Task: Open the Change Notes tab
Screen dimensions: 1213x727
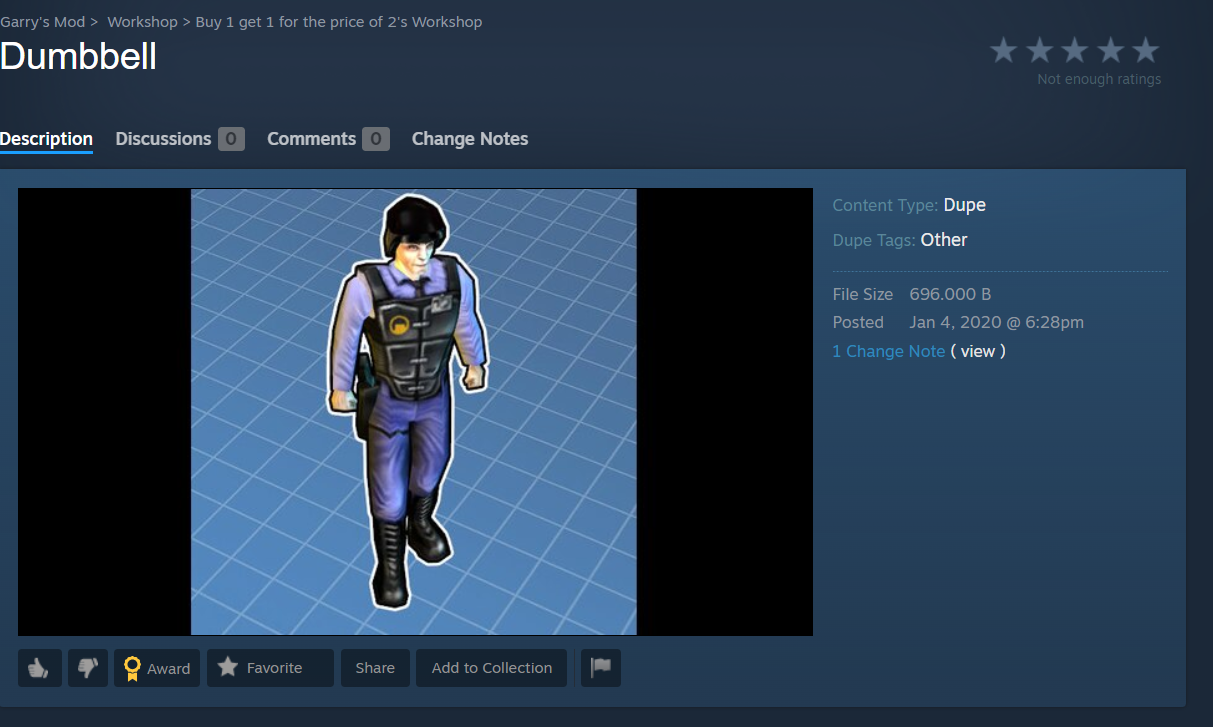Action: click(x=470, y=139)
